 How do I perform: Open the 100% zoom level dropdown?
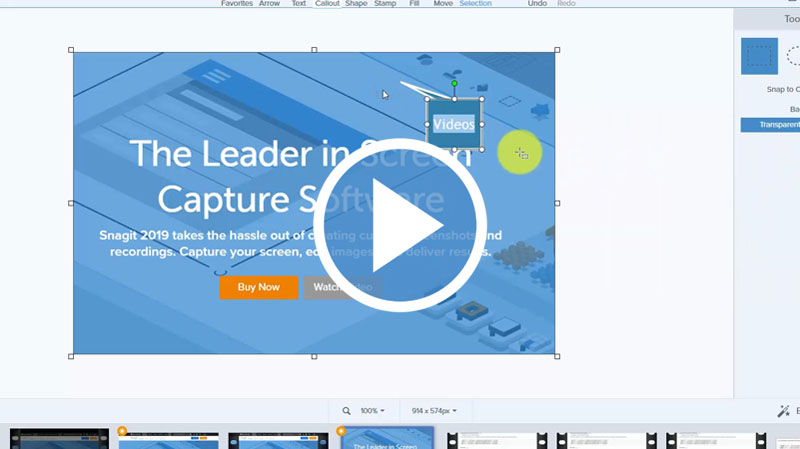[372, 411]
